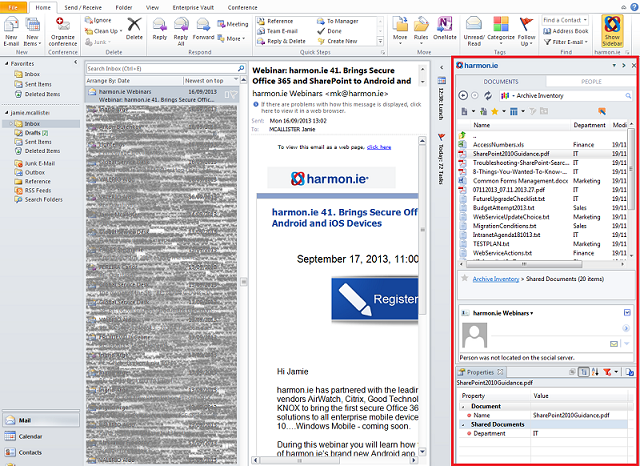Screen dimensions: 640x466
Task: Click the sort alphabetically icon in Properties
Action: pyautogui.click(x=595, y=372)
